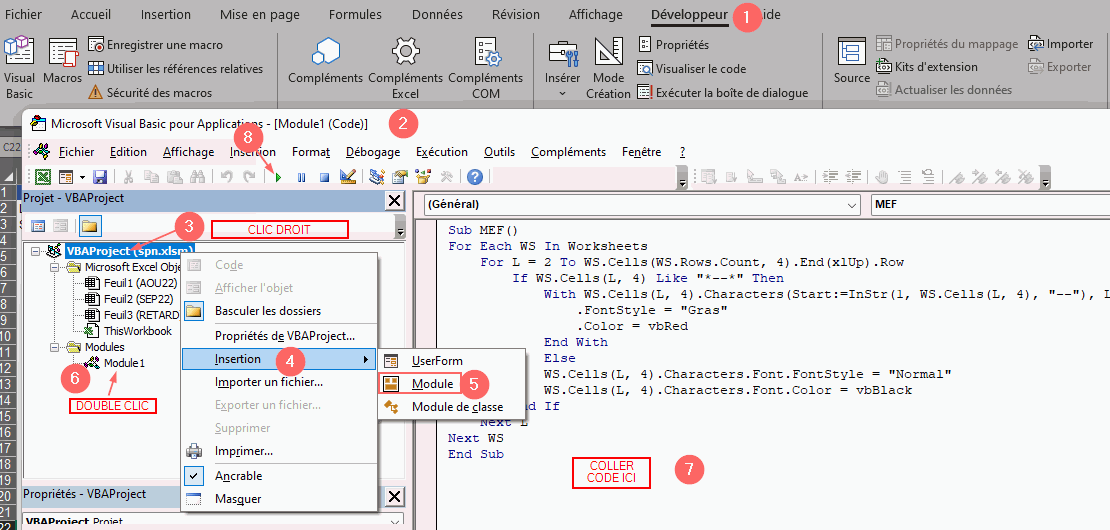This screenshot has height=530, width=1110.
Task: Toggle Design mode ruler icon in VBA toolbar
Action: point(347,177)
